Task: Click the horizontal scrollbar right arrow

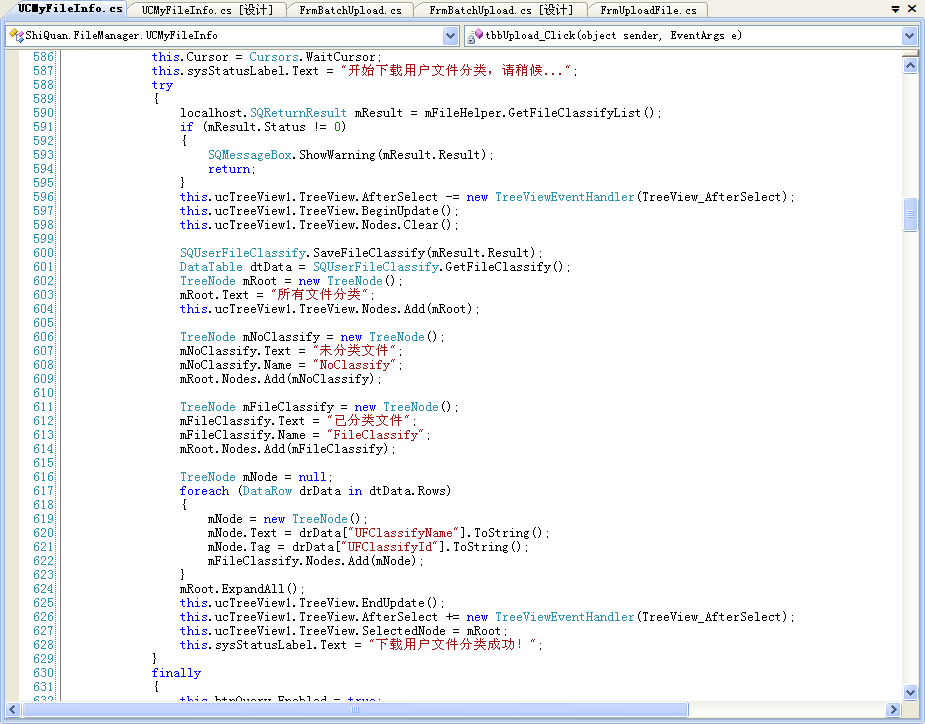Action: tap(894, 709)
